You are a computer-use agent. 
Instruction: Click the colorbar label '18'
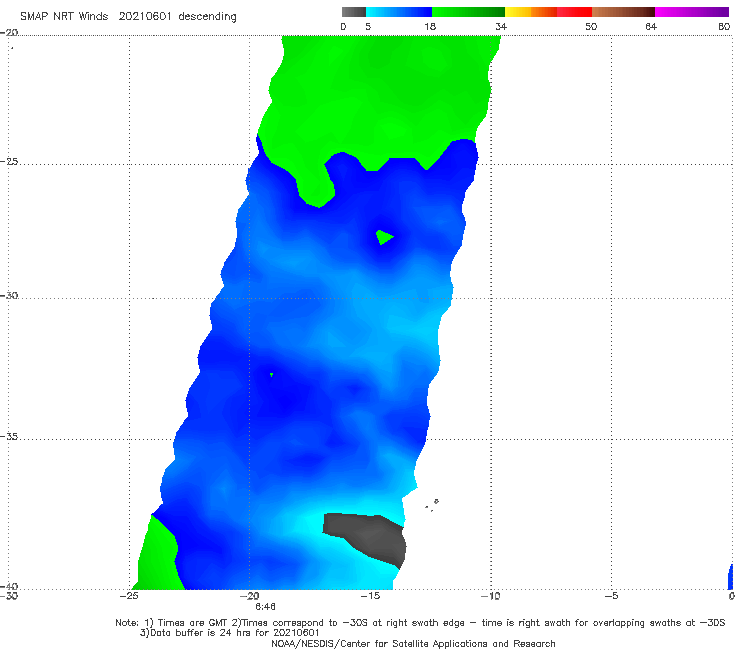[430, 27]
